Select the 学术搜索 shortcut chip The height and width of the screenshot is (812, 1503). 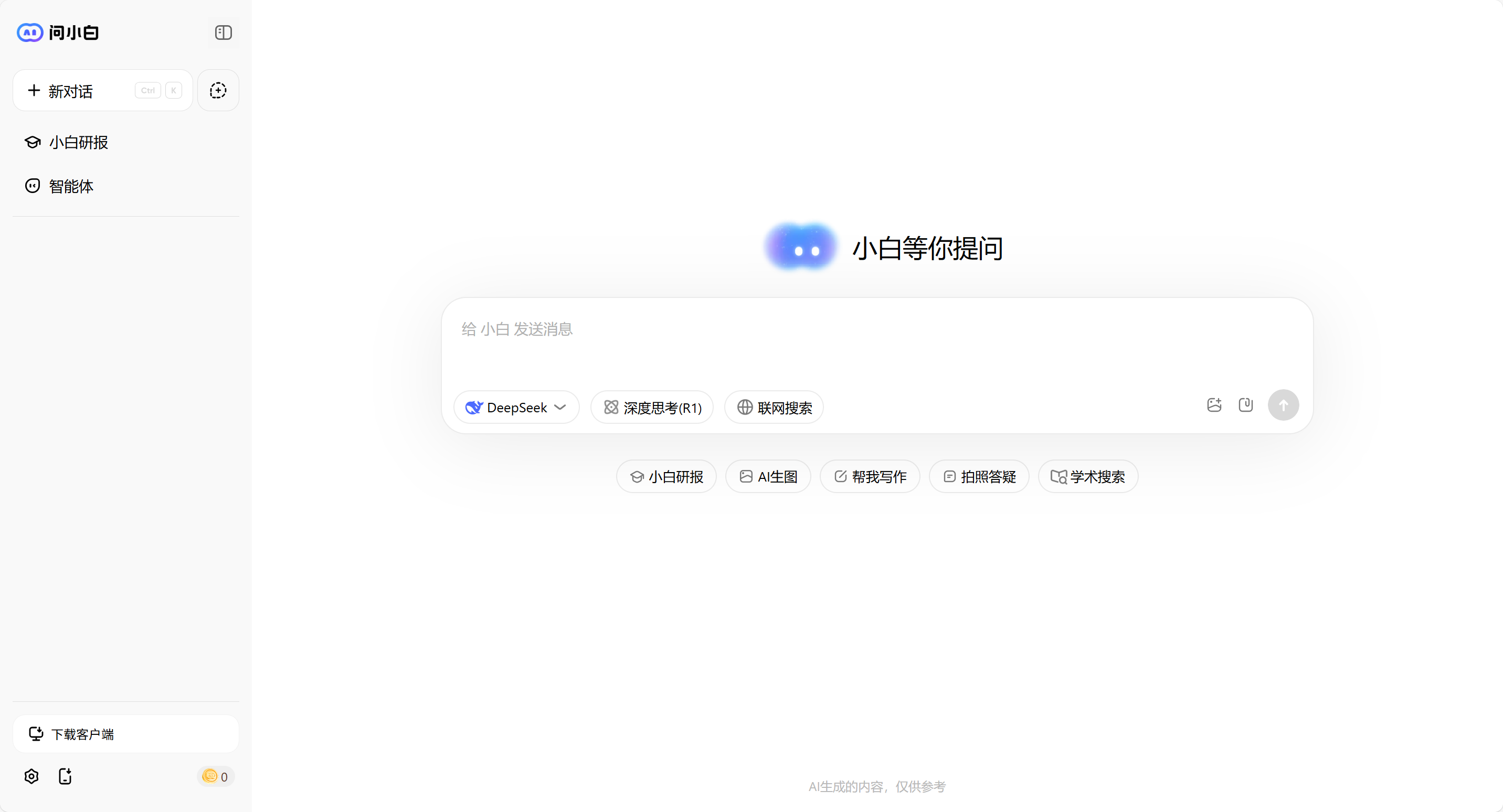[1088, 477]
